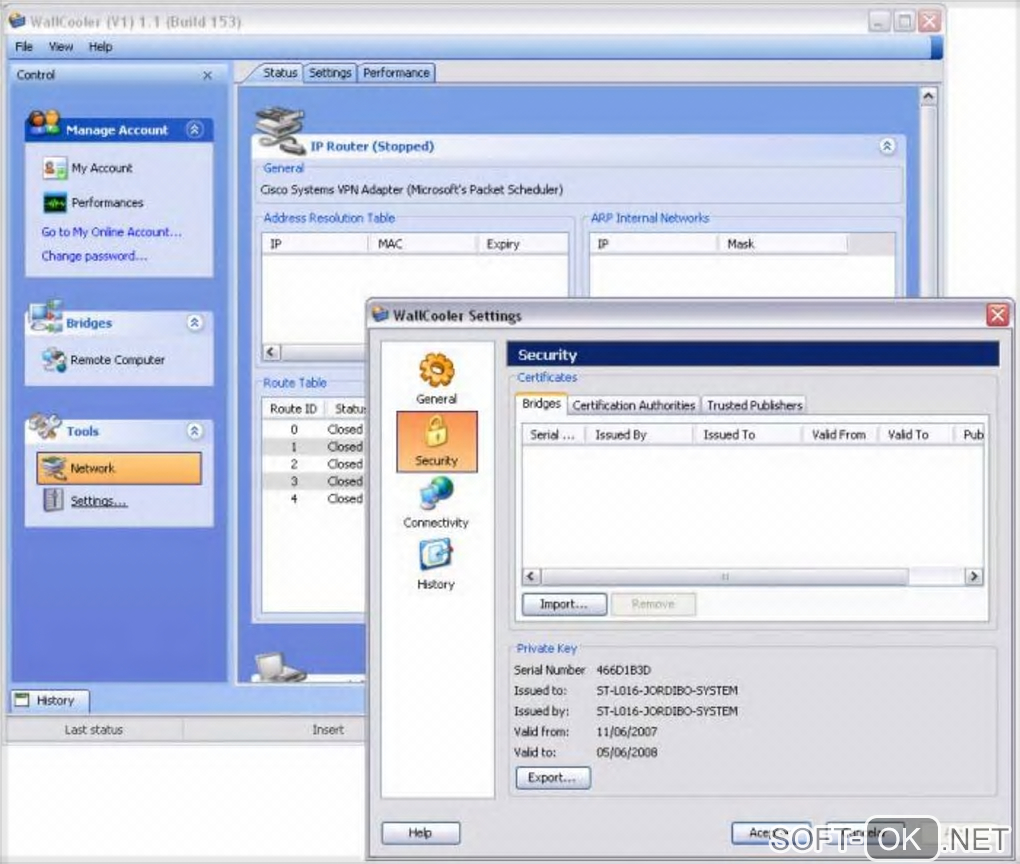1020x864 pixels.
Task: Click certificates list horizontal scrollbar thumb
Action: point(725,577)
